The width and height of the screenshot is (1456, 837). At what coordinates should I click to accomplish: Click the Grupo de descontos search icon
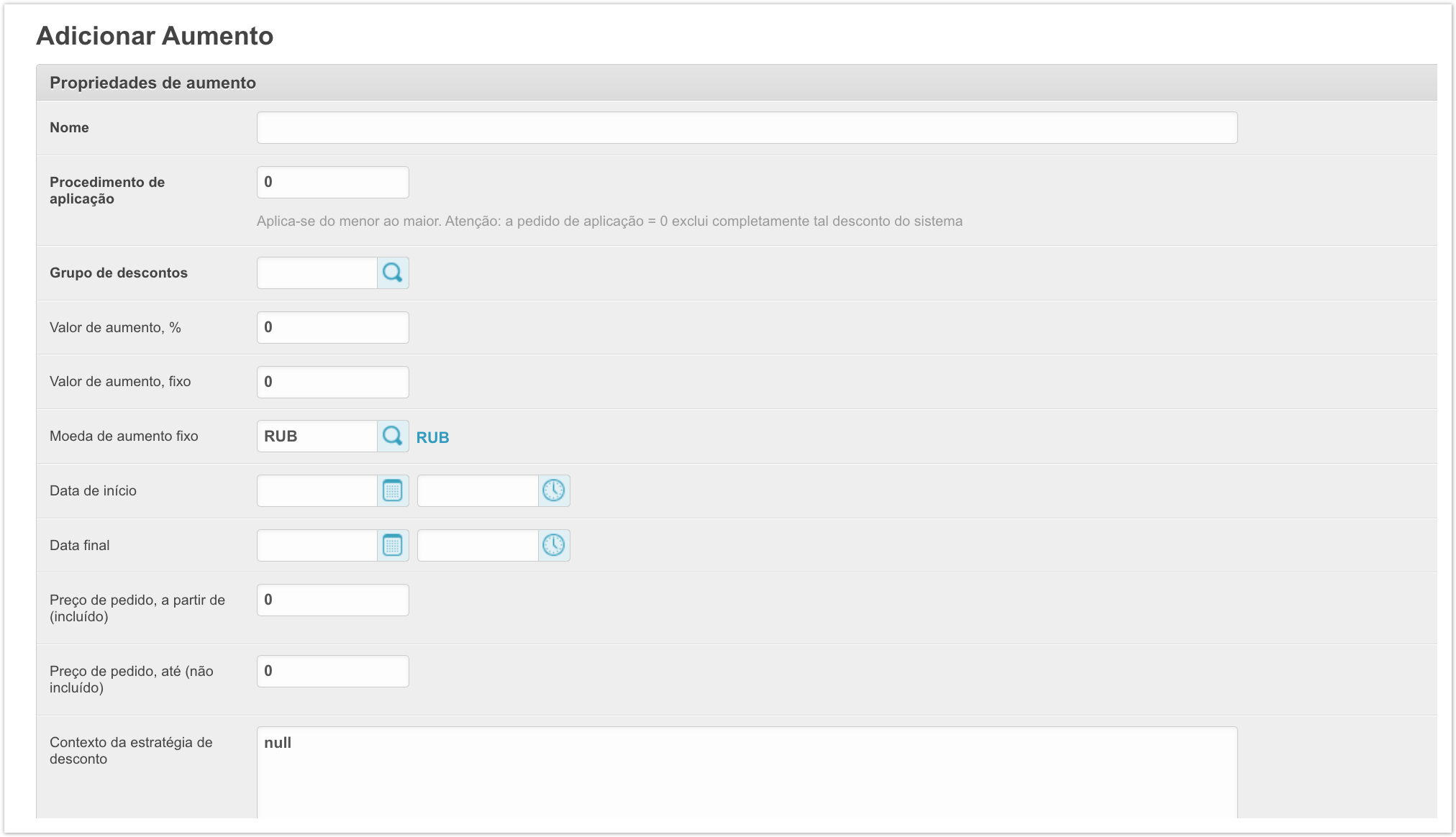pos(393,273)
